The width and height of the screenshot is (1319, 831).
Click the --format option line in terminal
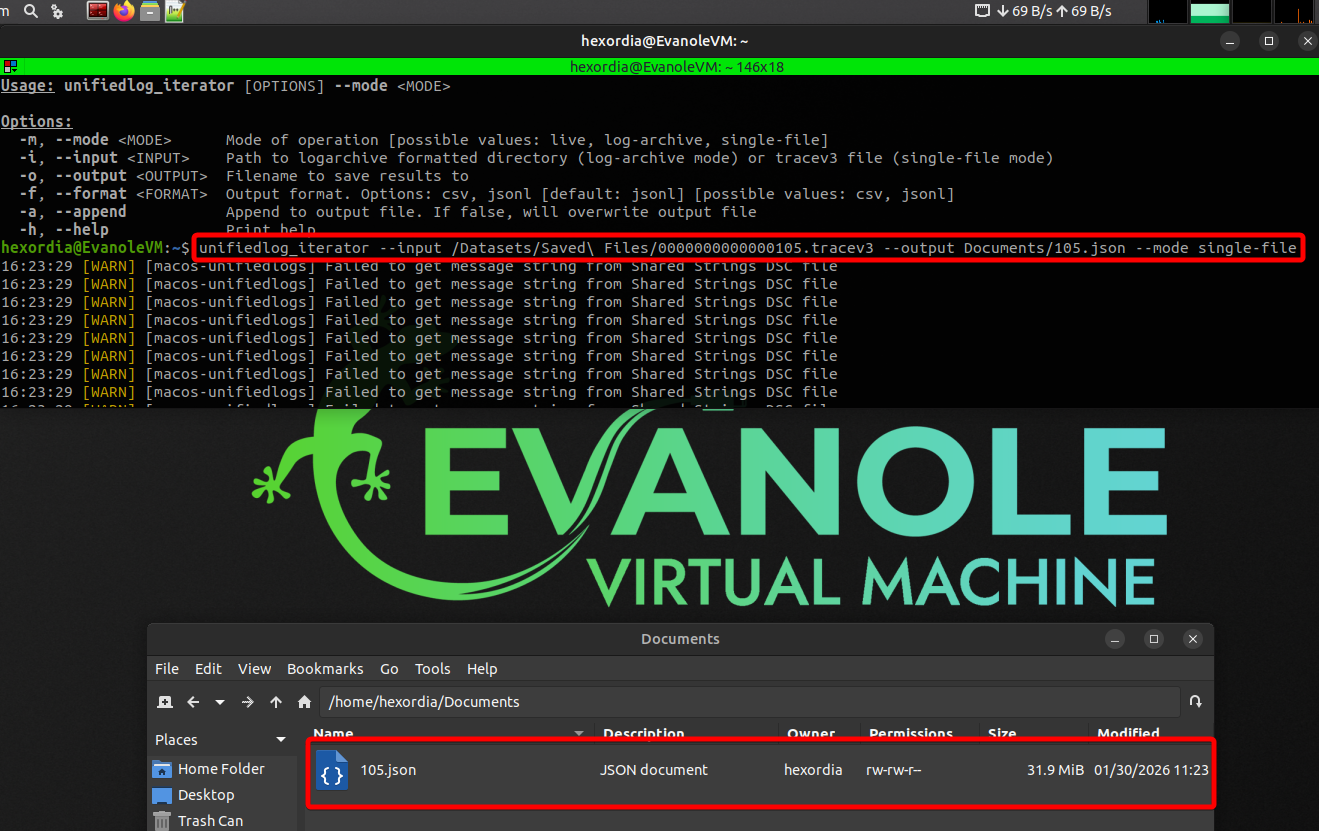point(486,194)
